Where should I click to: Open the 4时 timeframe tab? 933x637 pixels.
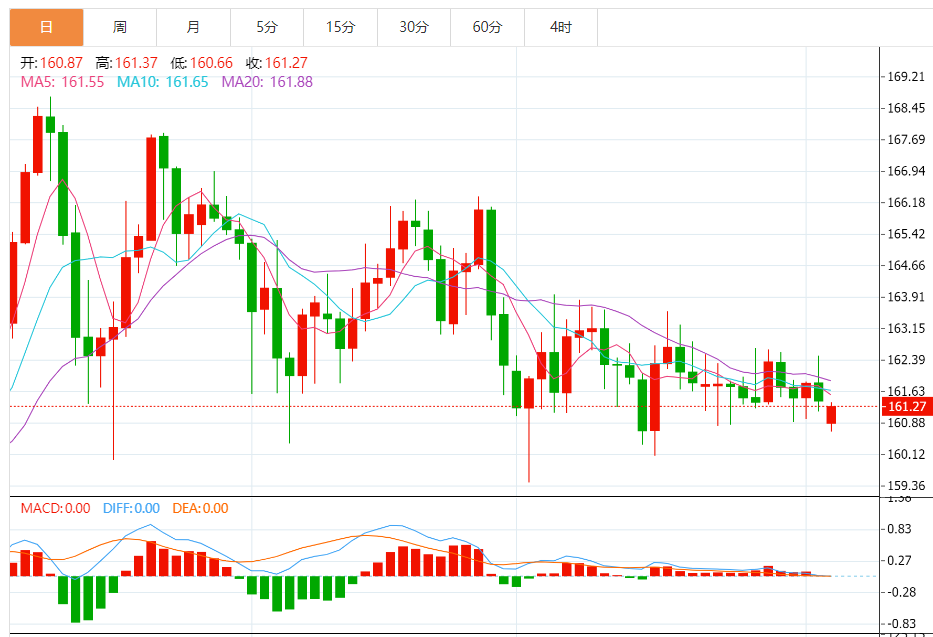(561, 27)
